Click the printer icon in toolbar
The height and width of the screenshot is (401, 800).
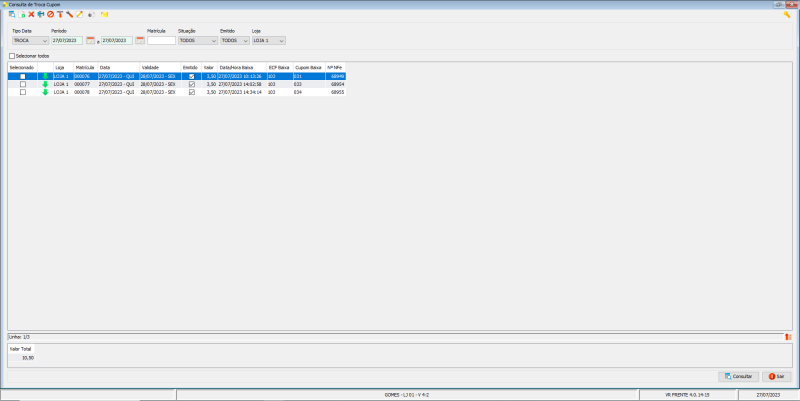(x=41, y=15)
